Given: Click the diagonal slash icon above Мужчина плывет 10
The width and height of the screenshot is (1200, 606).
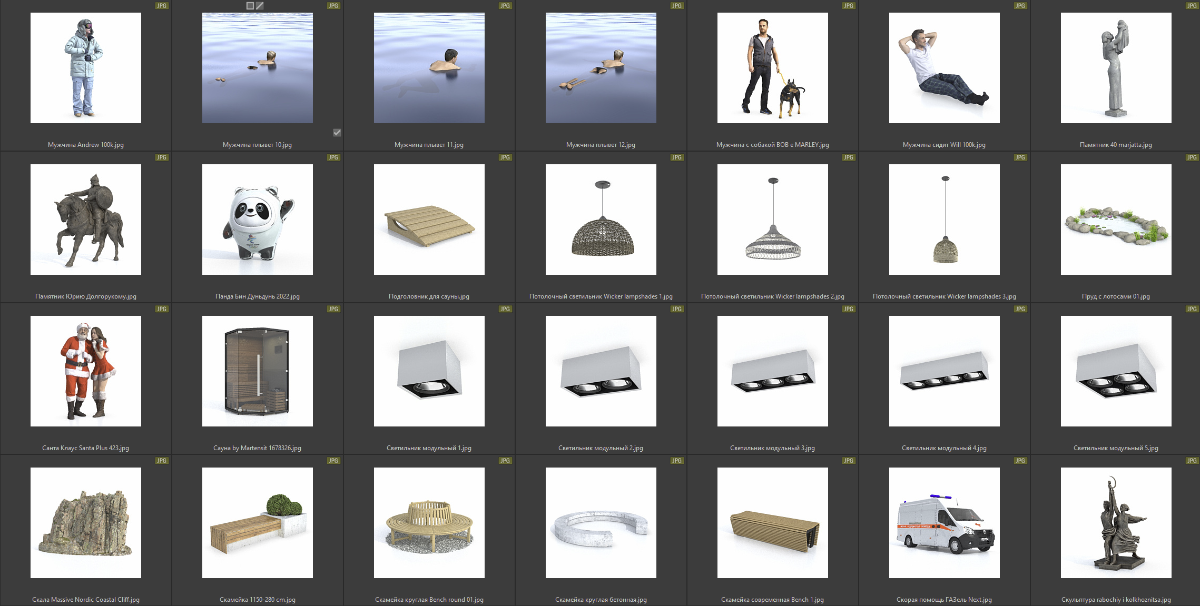Looking at the screenshot, I should pyautogui.click(x=260, y=5).
